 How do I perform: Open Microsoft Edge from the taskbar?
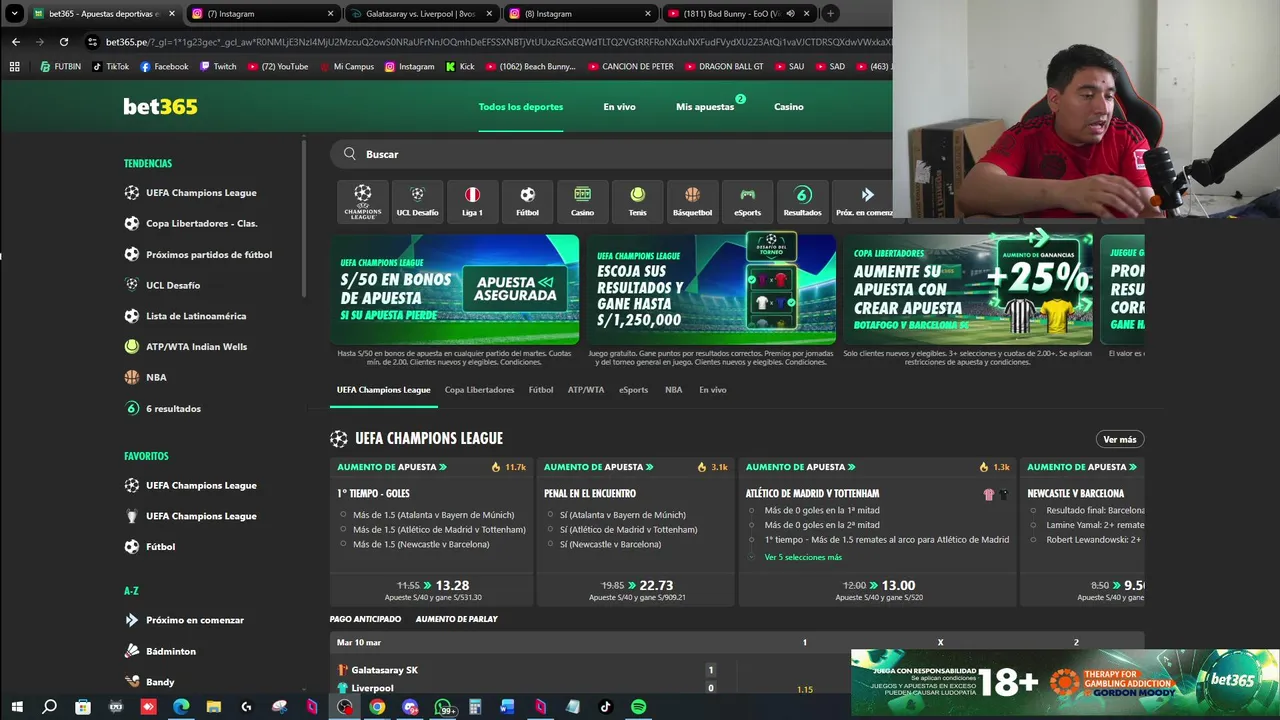(x=181, y=707)
